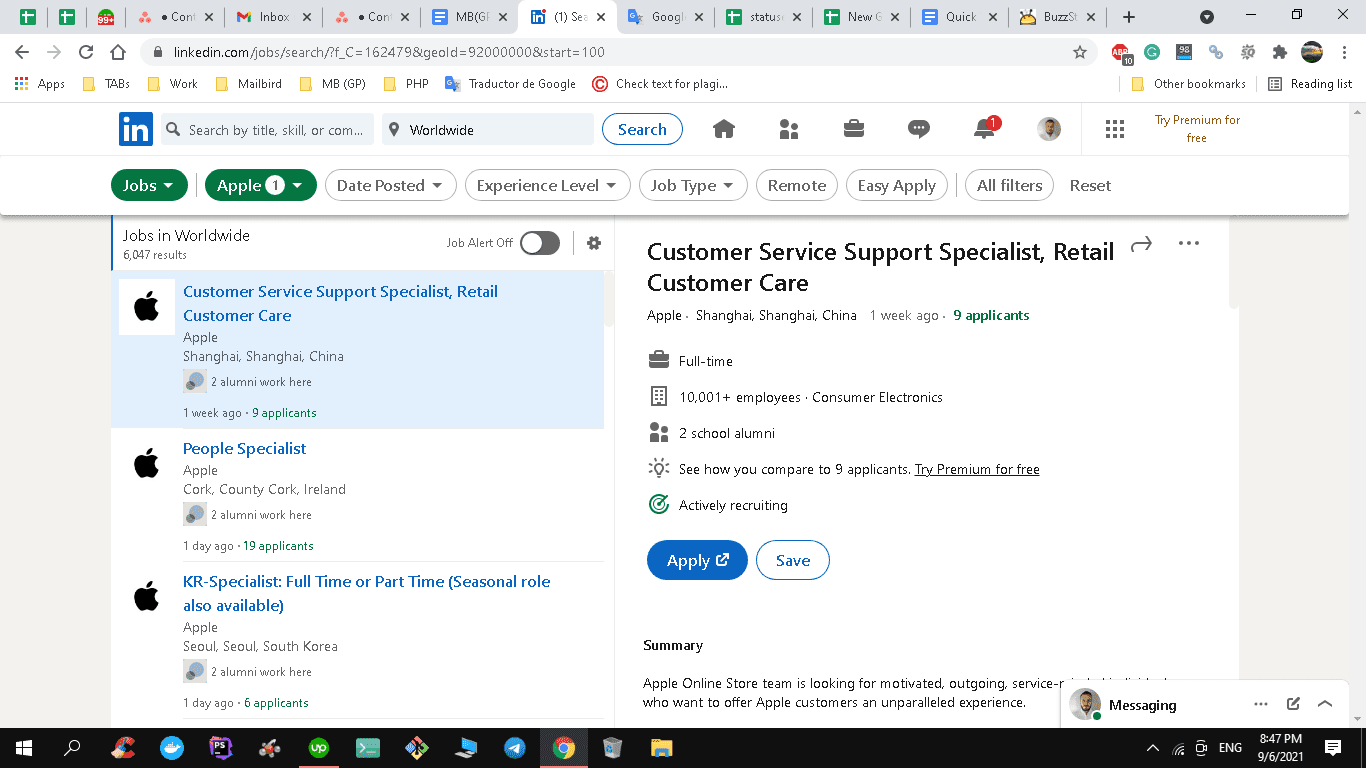Turn on the Job Alert switch
This screenshot has height=768, width=1366.
(540, 243)
